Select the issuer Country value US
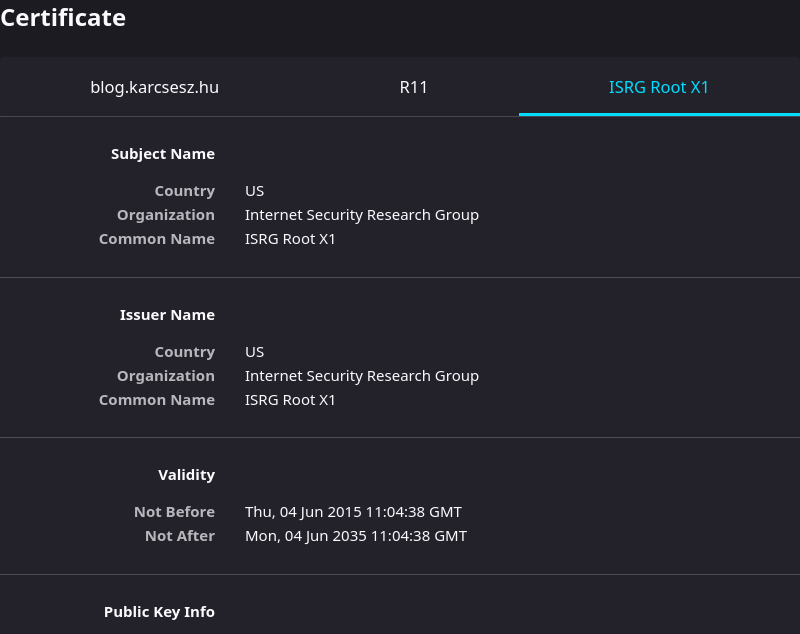This screenshot has height=634, width=800. pyautogui.click(x=254, y=352)
